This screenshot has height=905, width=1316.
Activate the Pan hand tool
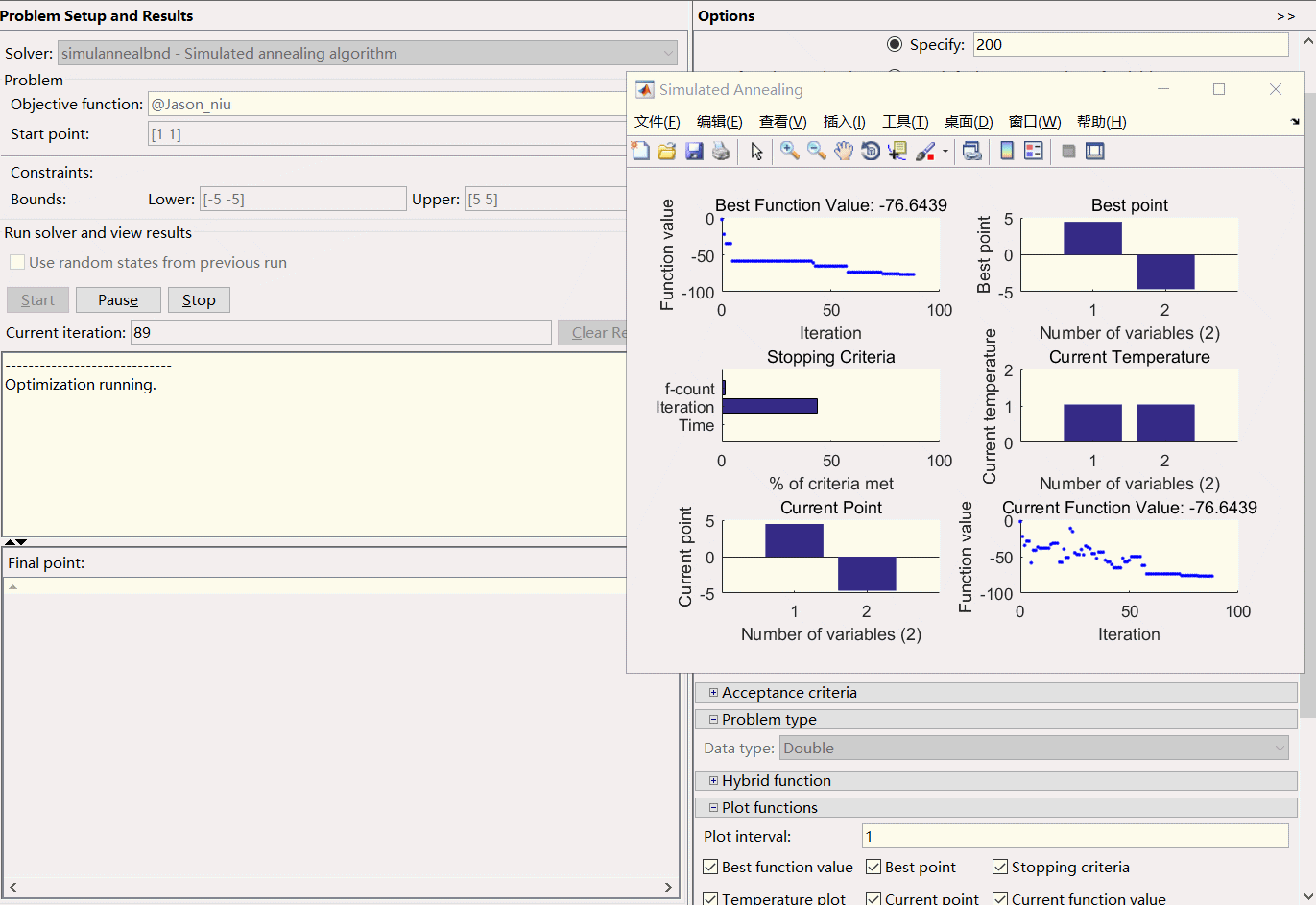pos(843,152)
